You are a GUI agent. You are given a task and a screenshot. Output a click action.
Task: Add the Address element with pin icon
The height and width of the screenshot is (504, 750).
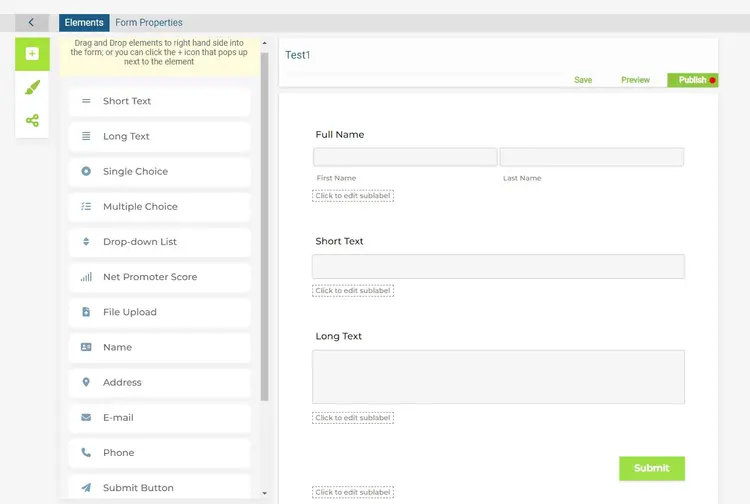159,383
